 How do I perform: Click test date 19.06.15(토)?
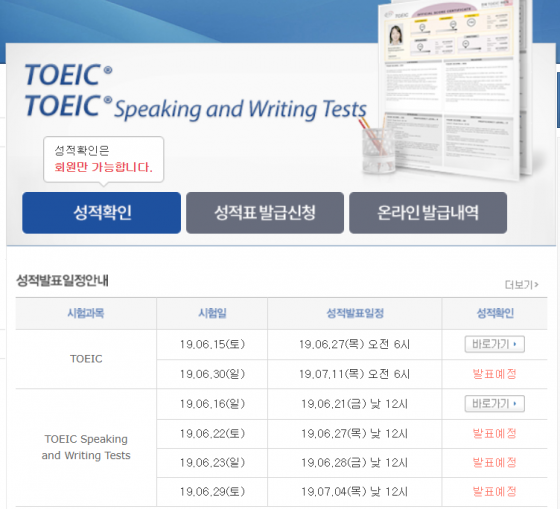click(212, 344)
